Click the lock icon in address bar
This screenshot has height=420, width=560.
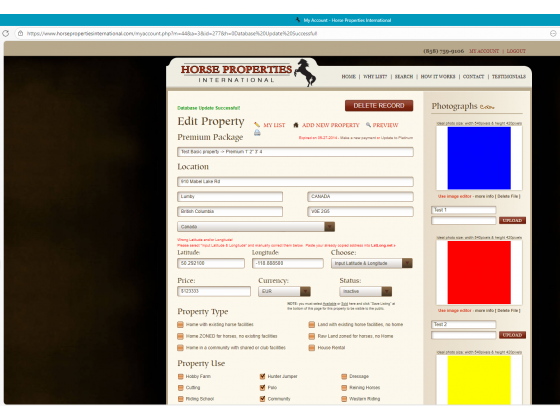click(20, 33)
